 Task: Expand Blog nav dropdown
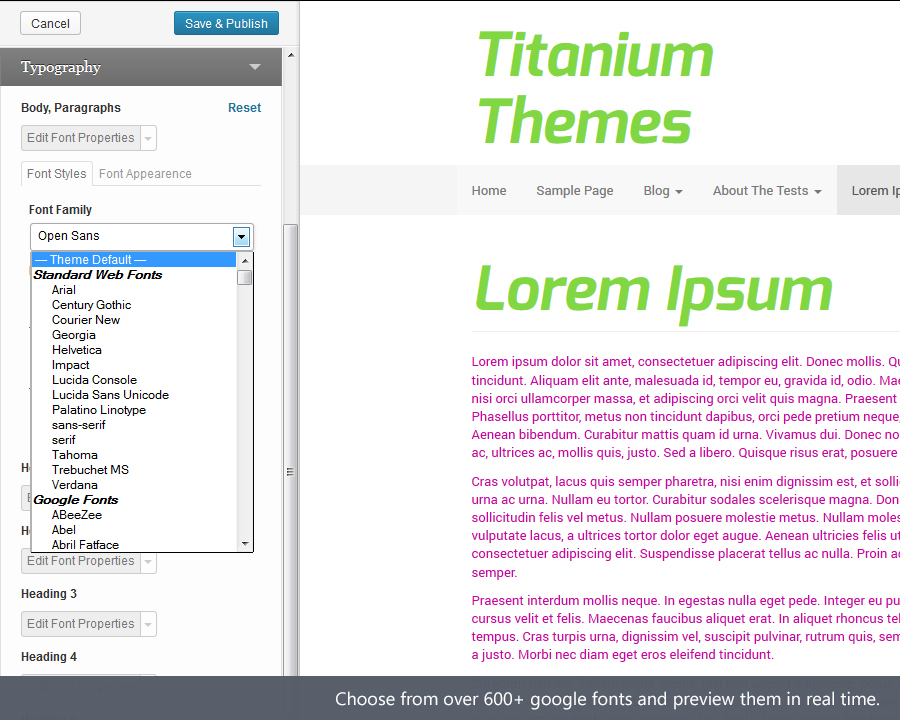click(x=663, y=191)
